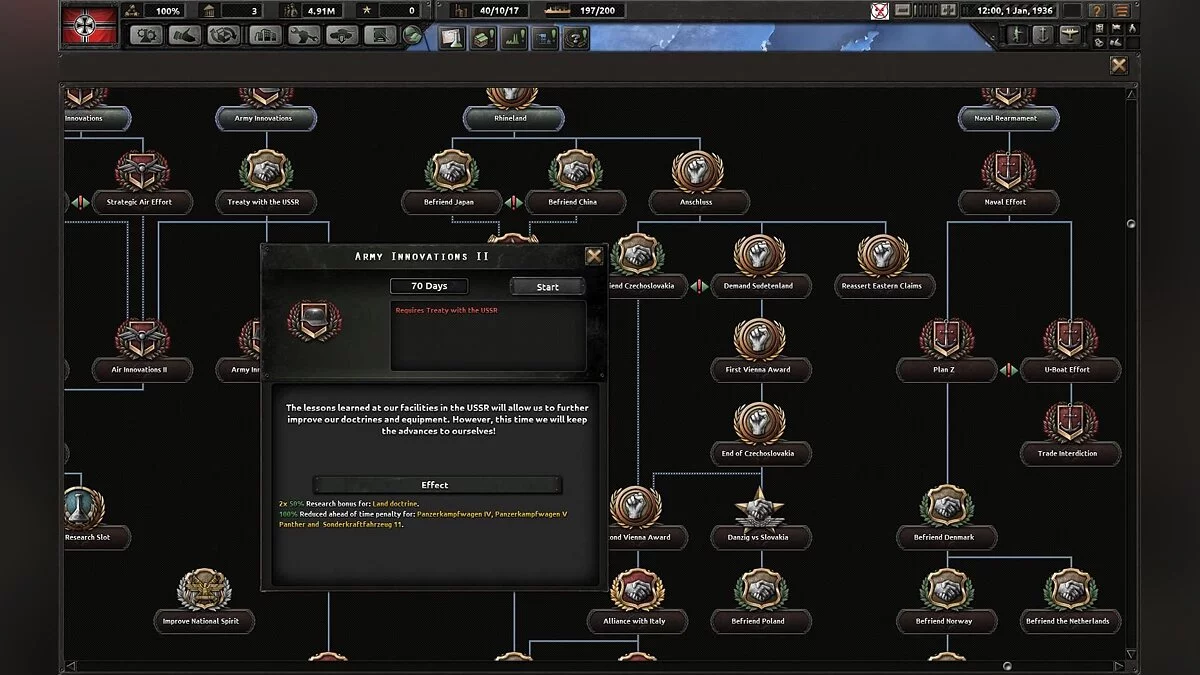Adjust the game speed bar
The width and height of the screenshot is (1200, 675).
[x=926, y=11]
